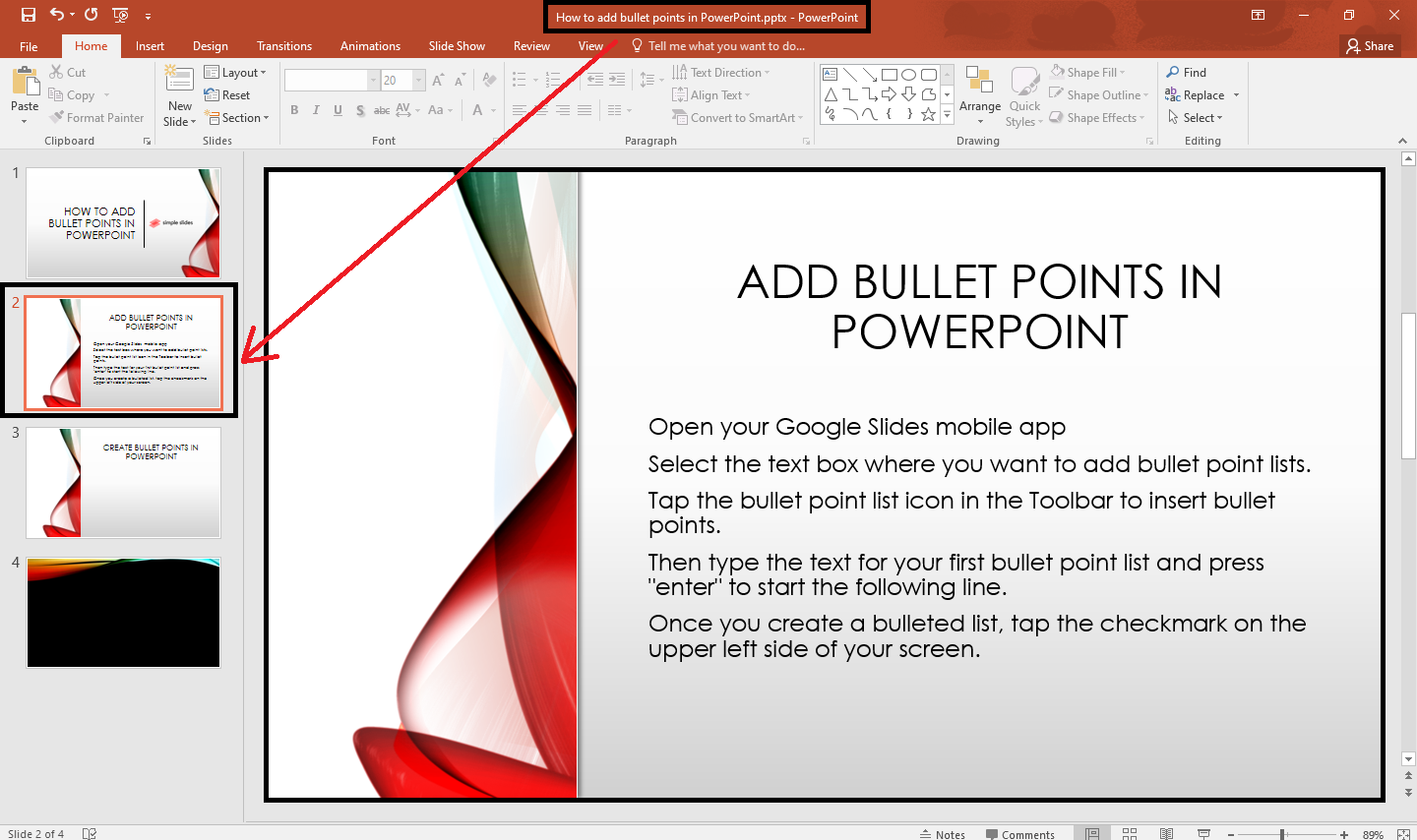The height and width of the screenshot is (840, 1417).
Task: Toggle Italic formatting
Action: (x=316, y=110)
